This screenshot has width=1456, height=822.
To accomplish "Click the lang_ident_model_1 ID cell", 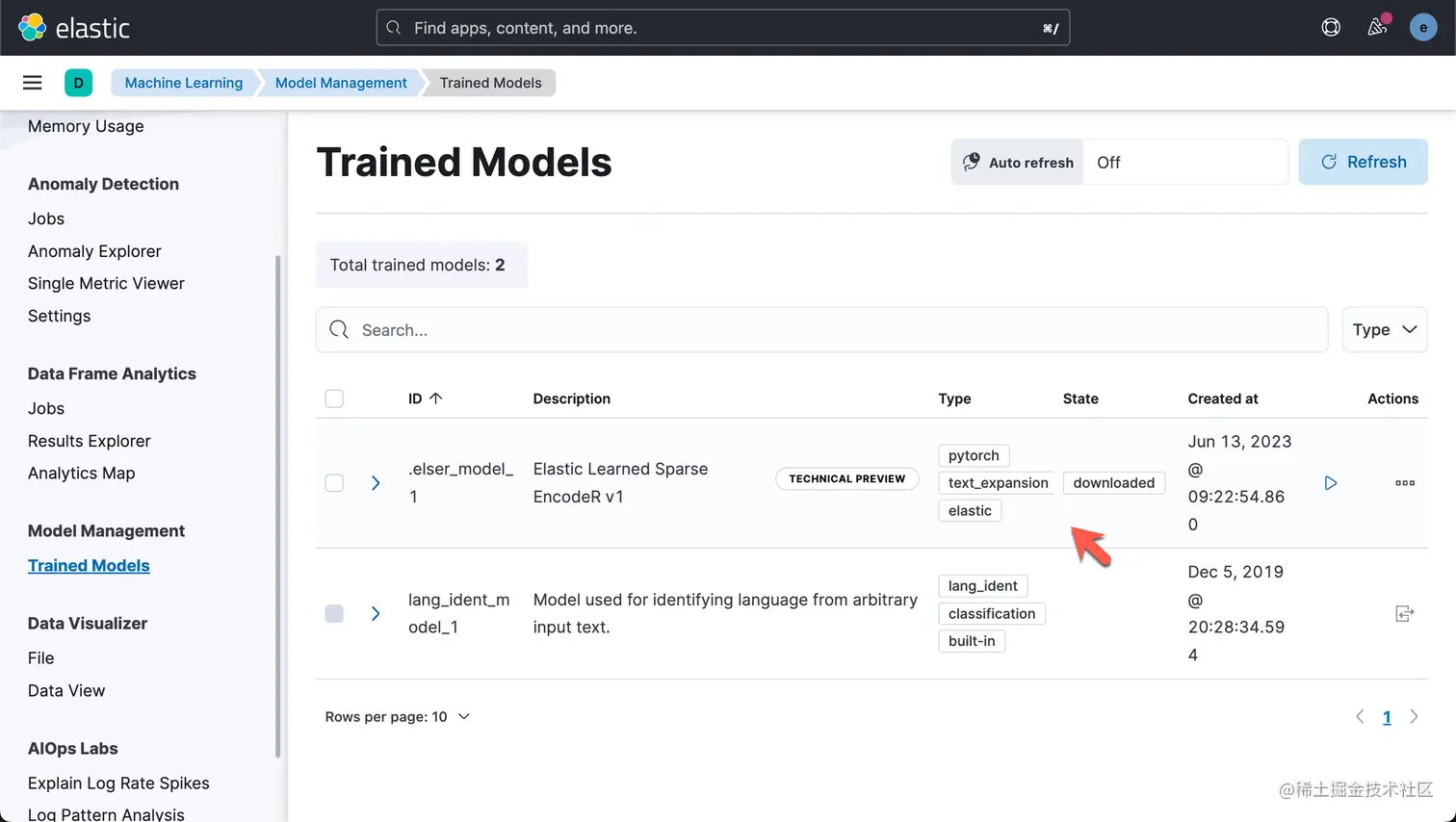I will [459, 613].
